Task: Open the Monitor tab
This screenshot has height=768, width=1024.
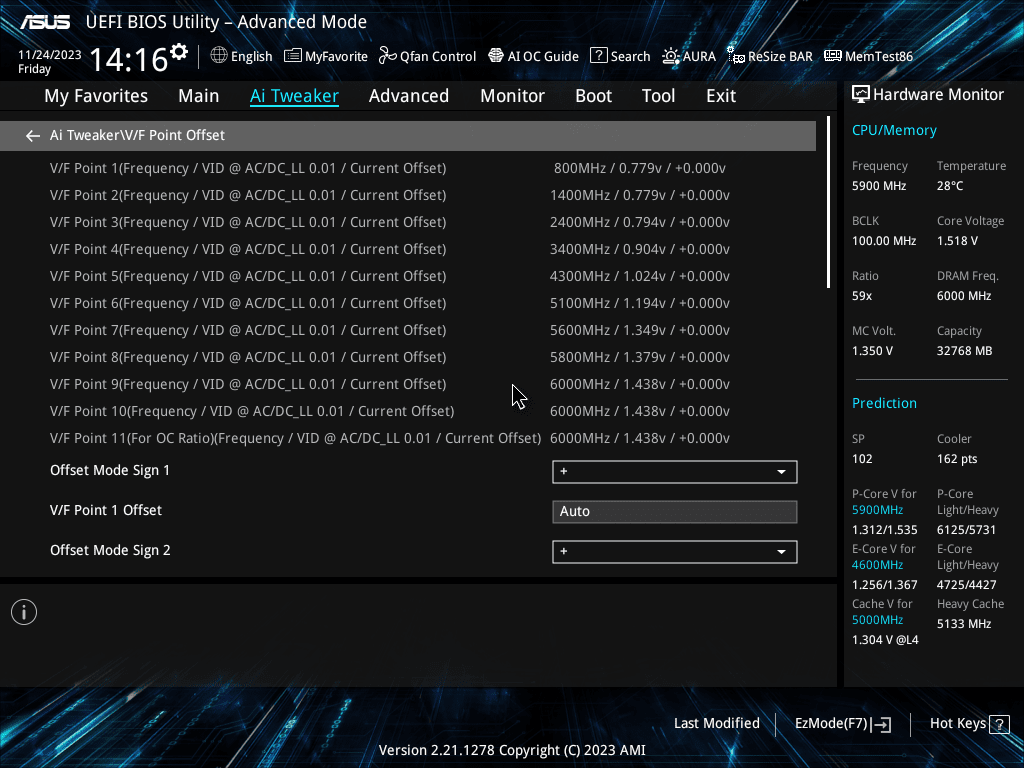Action: point(513,96)
